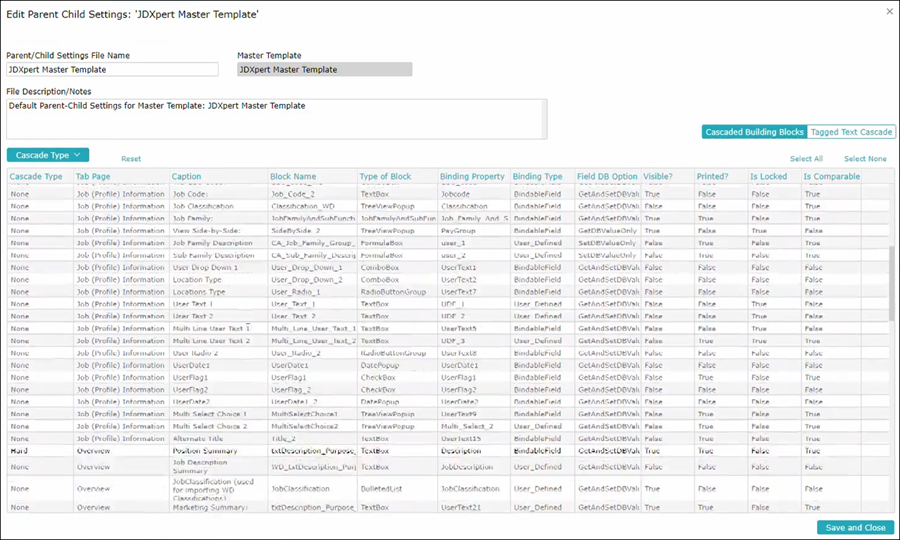Click the table's vertical scrollbar thumb
900x540 pixels.
(891, 283)
